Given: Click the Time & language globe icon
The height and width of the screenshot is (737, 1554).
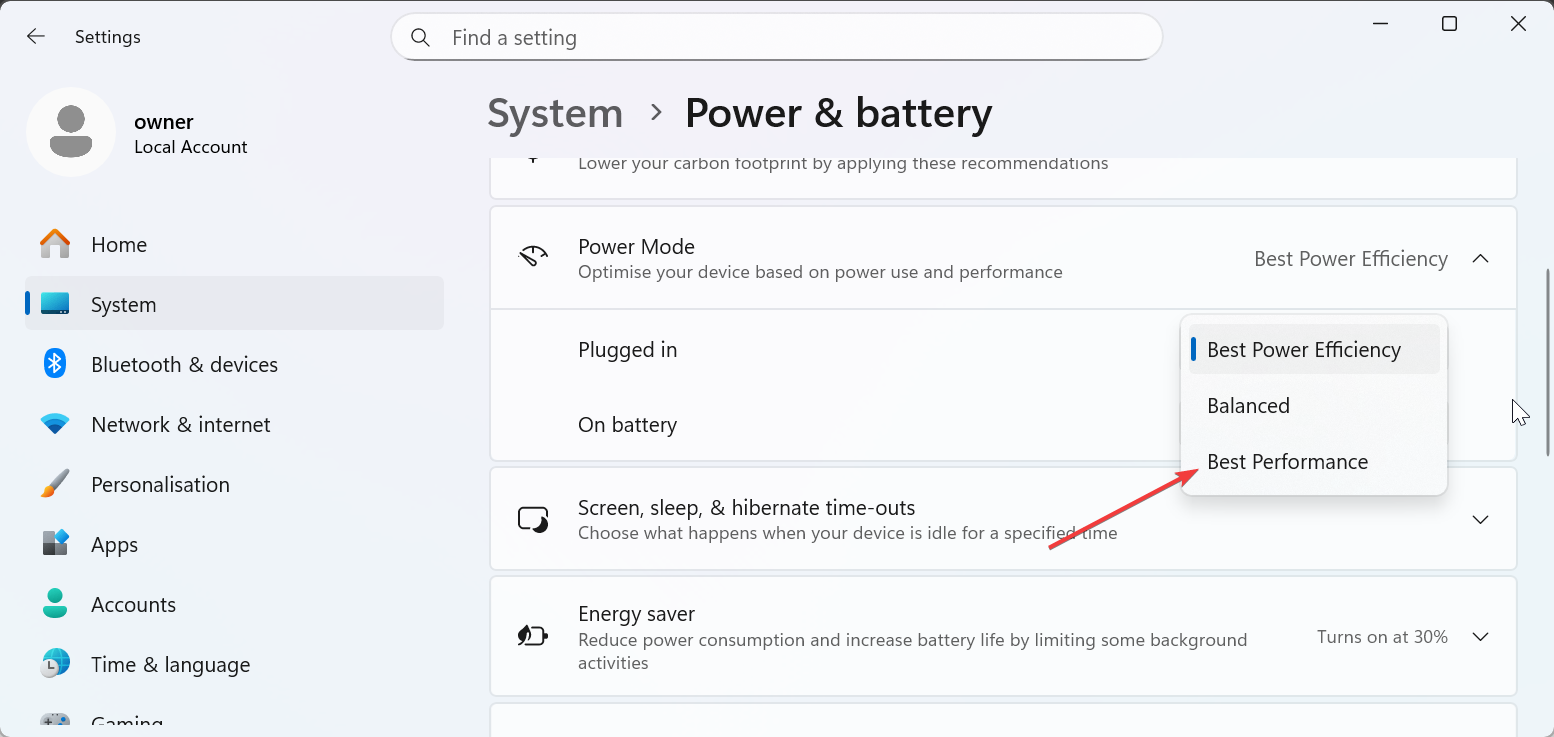Looking at the screenshot, I should click(55, 664).
